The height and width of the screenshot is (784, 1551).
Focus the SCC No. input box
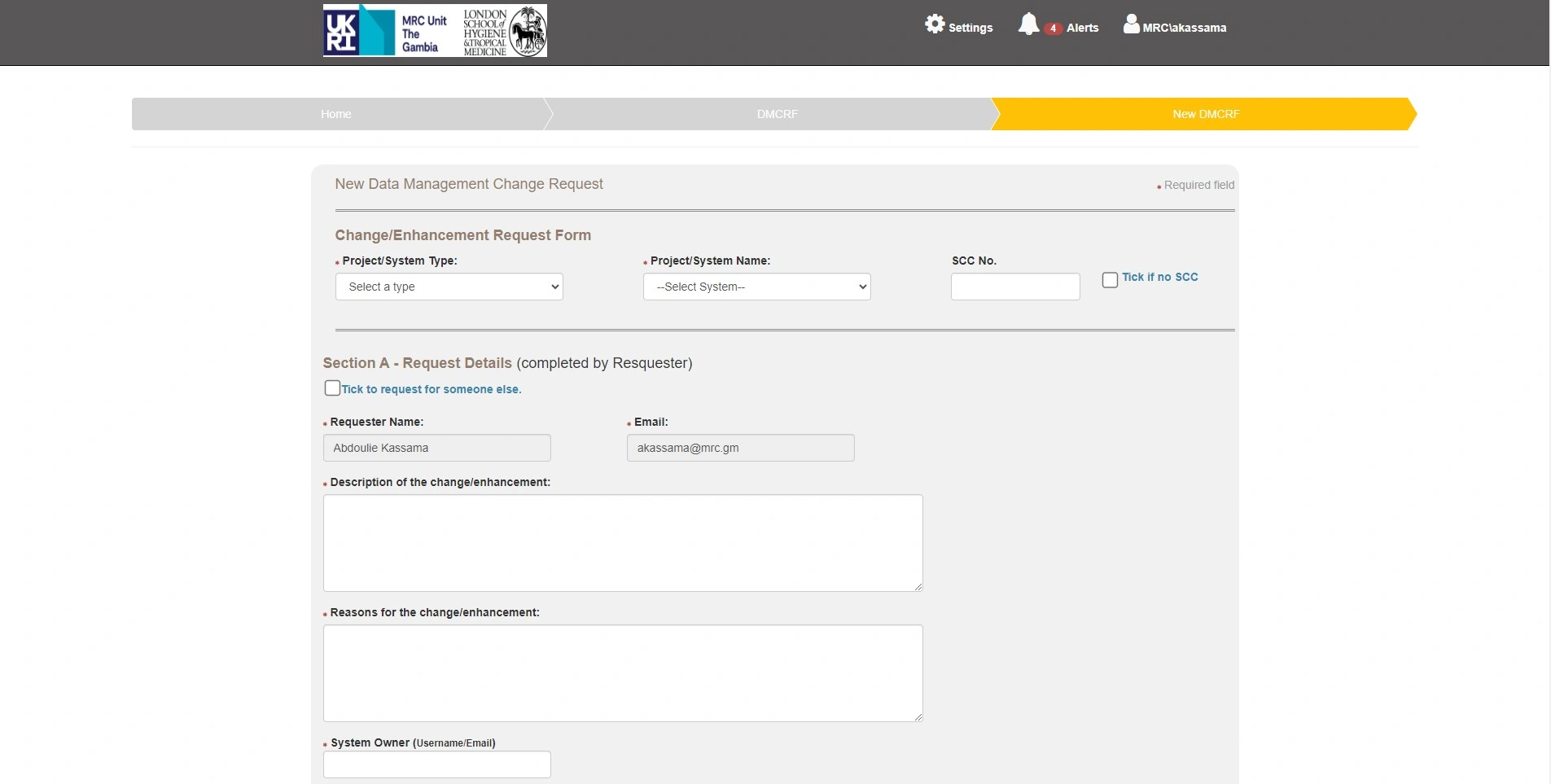1014,287
